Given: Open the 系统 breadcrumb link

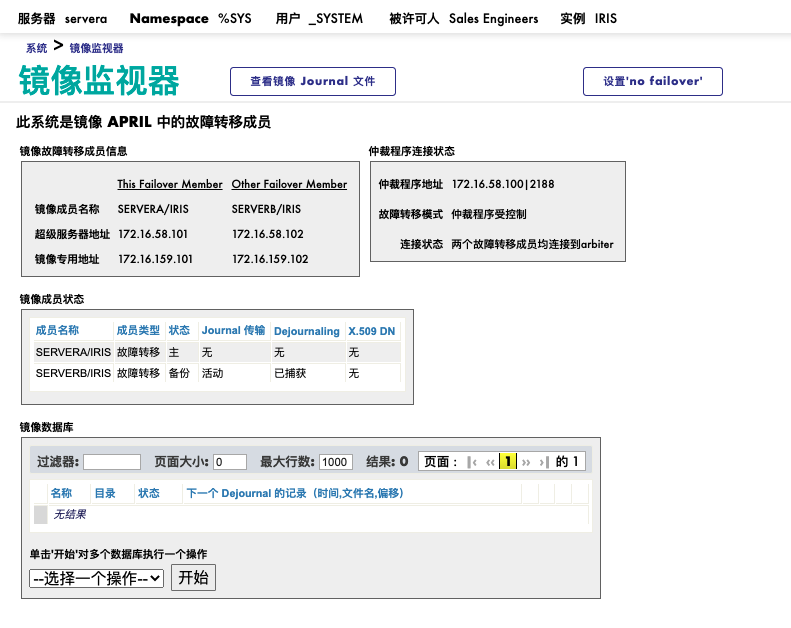Looking at the screenshot, I should (36, 48).
